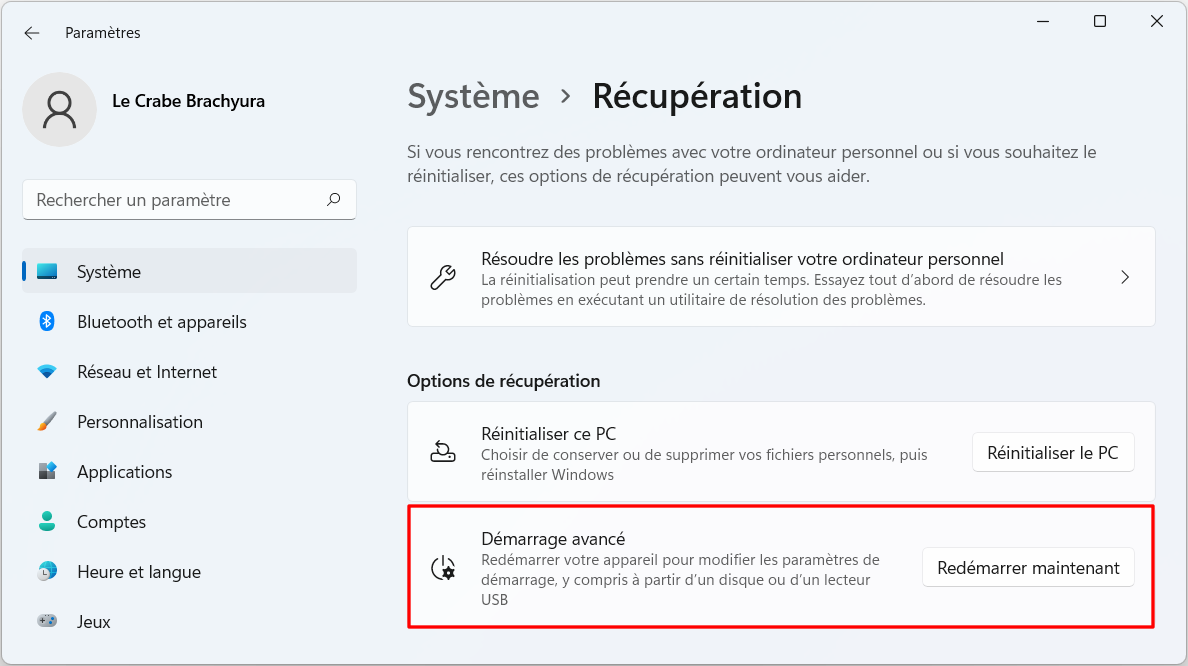Click the search magnifier icon
Viewport: 1188px width, 666px height.
click(333, 199)
